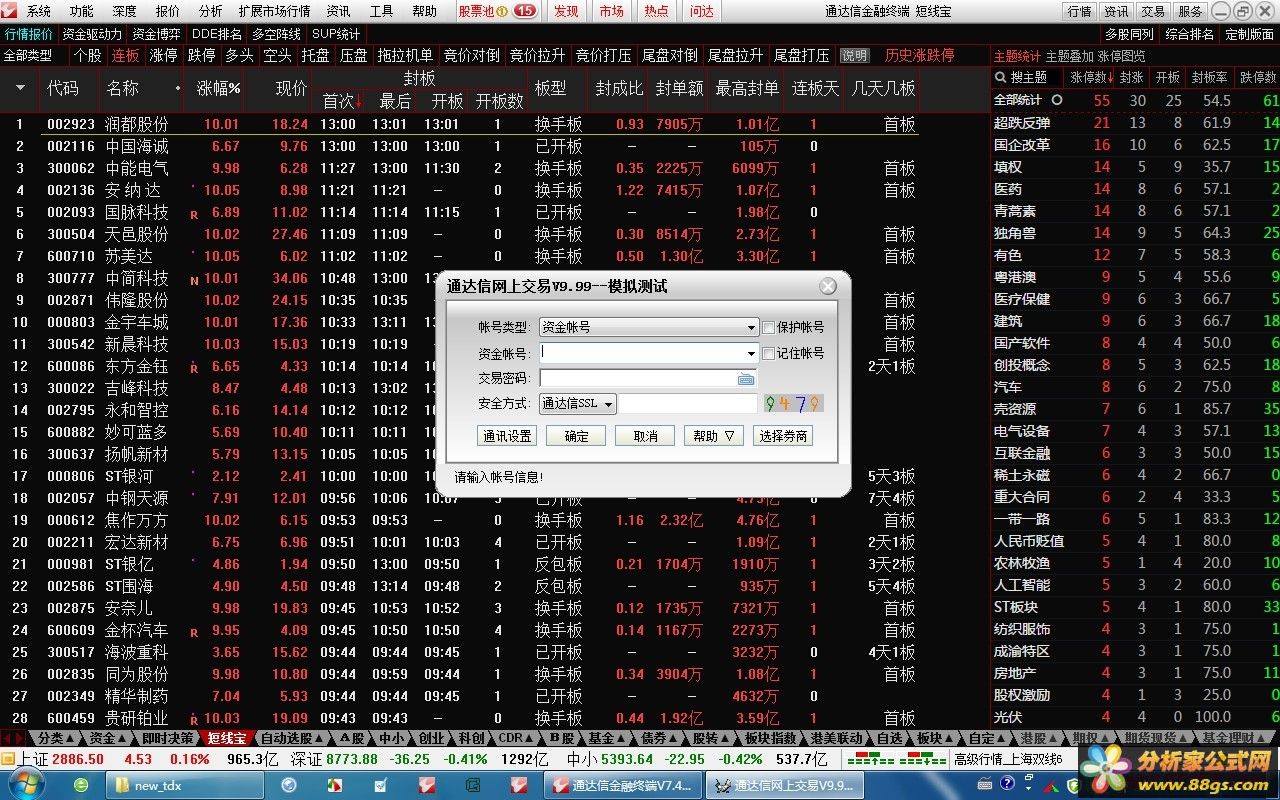Click the search magnifier icon beside 搜主题

click(x=1000, y=77)
